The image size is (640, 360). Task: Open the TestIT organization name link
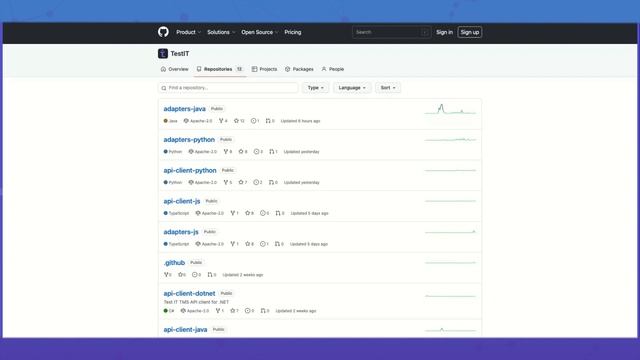[x=180, y=53]
